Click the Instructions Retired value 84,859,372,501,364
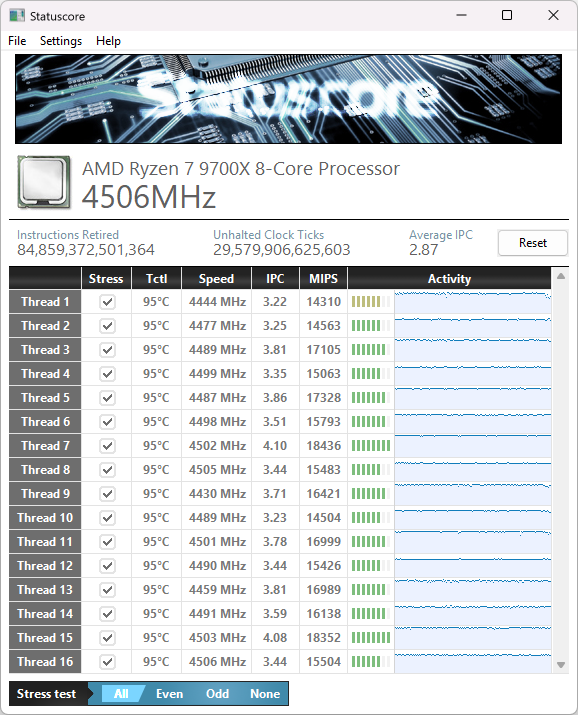This screenshot has width=578, height=715. [86, 250]
